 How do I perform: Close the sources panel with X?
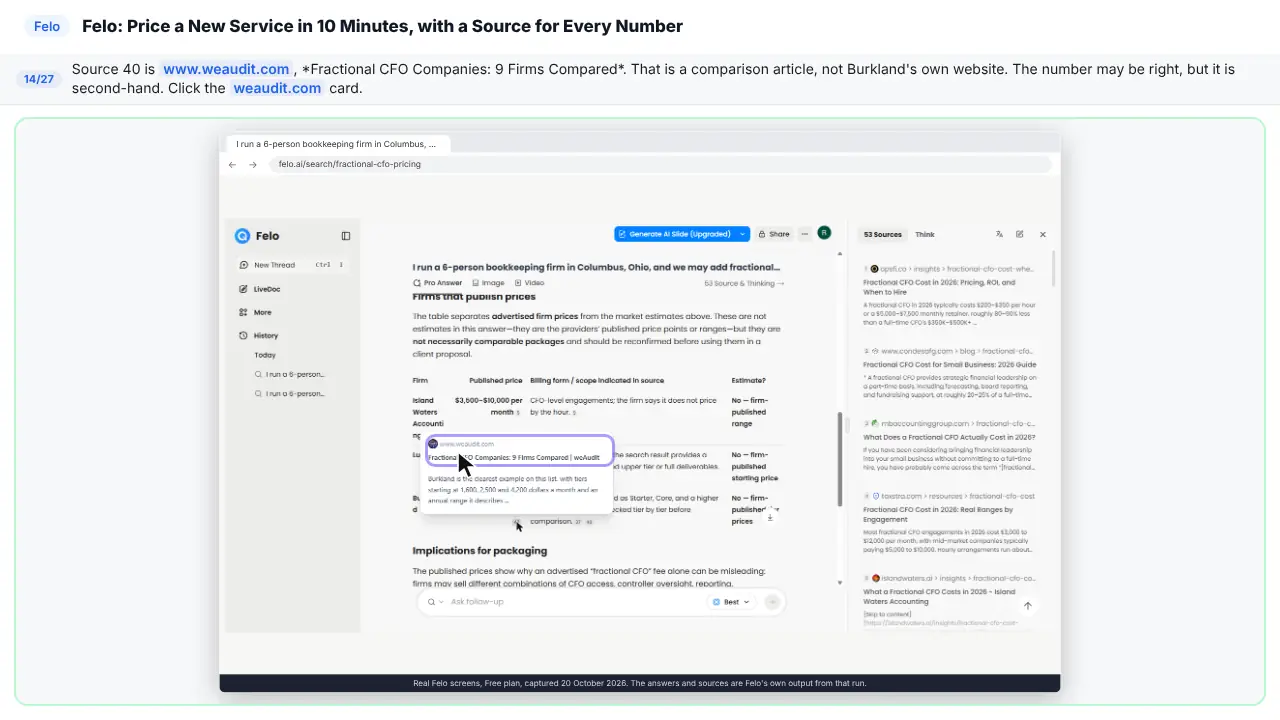pyautogui.click(x=1043, y=234)
